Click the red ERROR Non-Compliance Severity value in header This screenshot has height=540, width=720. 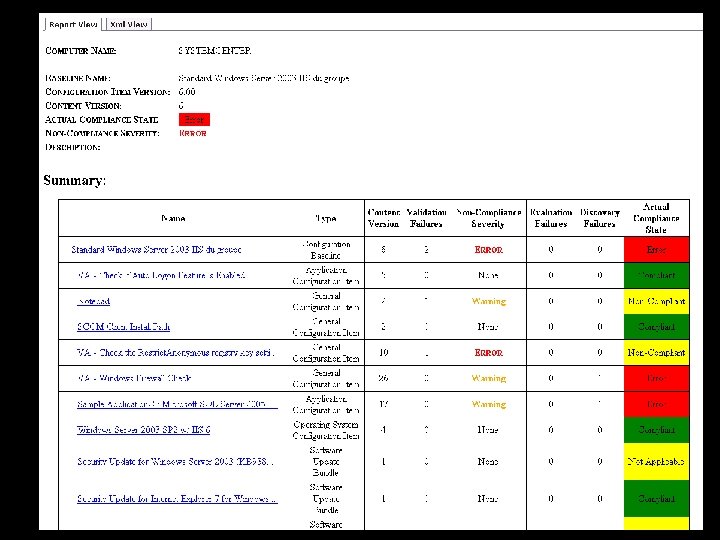click(x=193, y=133)
